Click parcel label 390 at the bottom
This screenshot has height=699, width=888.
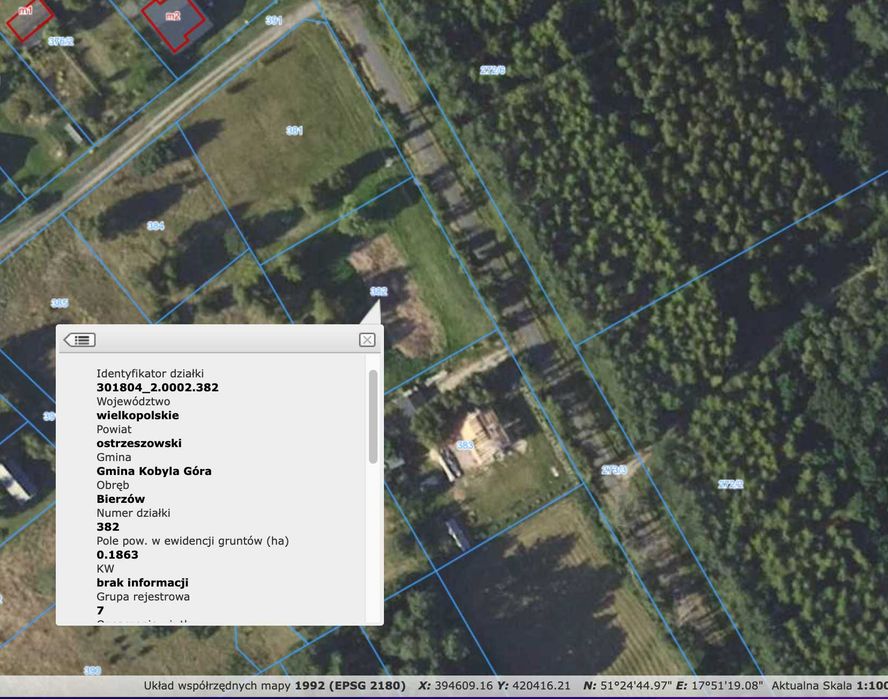(92, 671)
